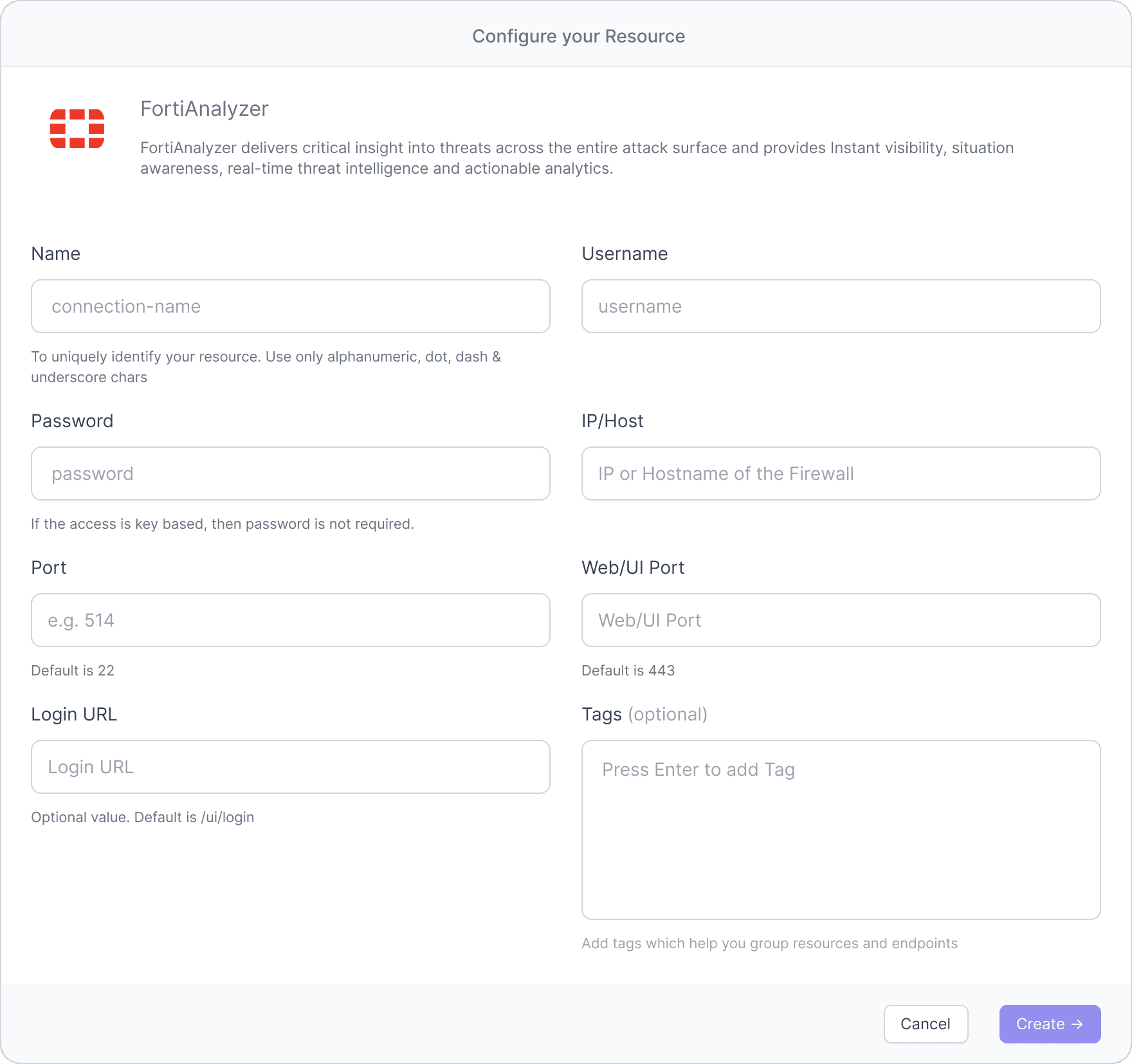Click into the username field
The height and width of the screenshot is (1064, 1132).
click(x=841, y=306)
